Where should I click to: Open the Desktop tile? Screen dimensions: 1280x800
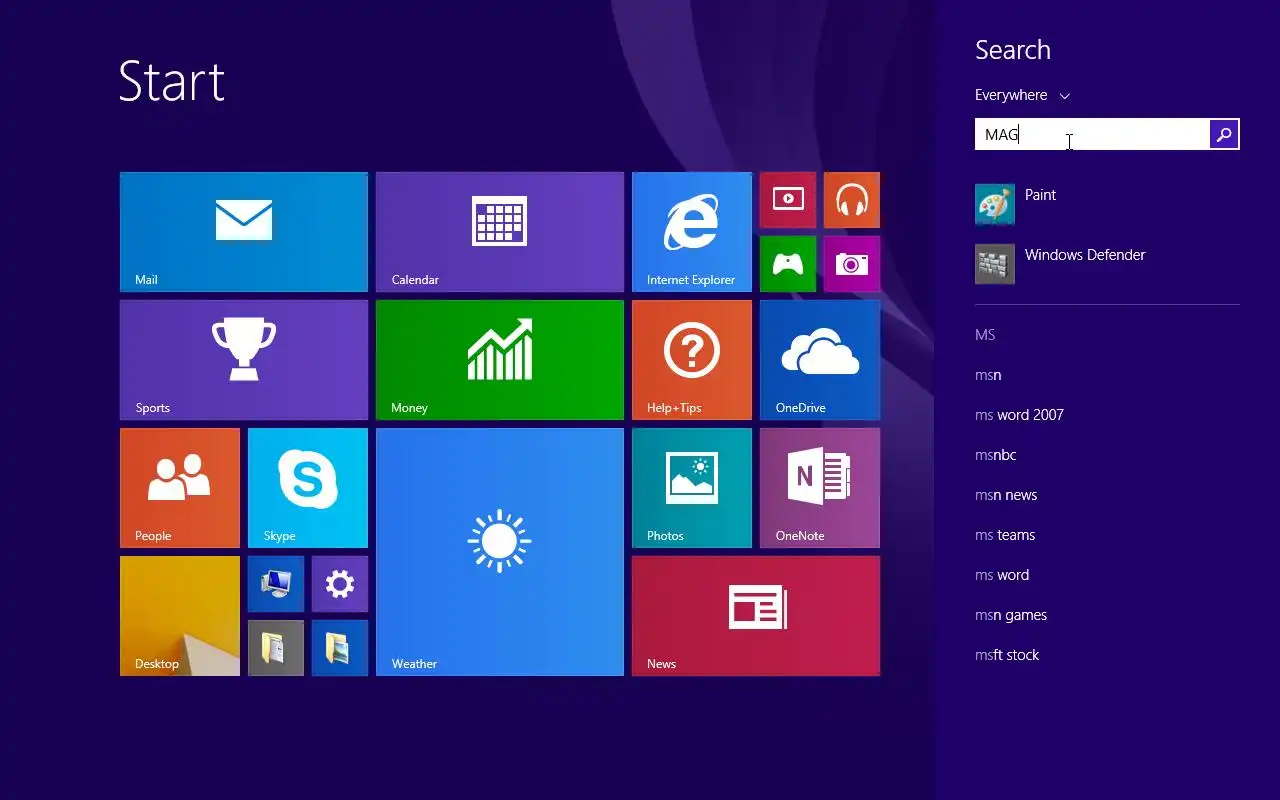coord(180,616)
